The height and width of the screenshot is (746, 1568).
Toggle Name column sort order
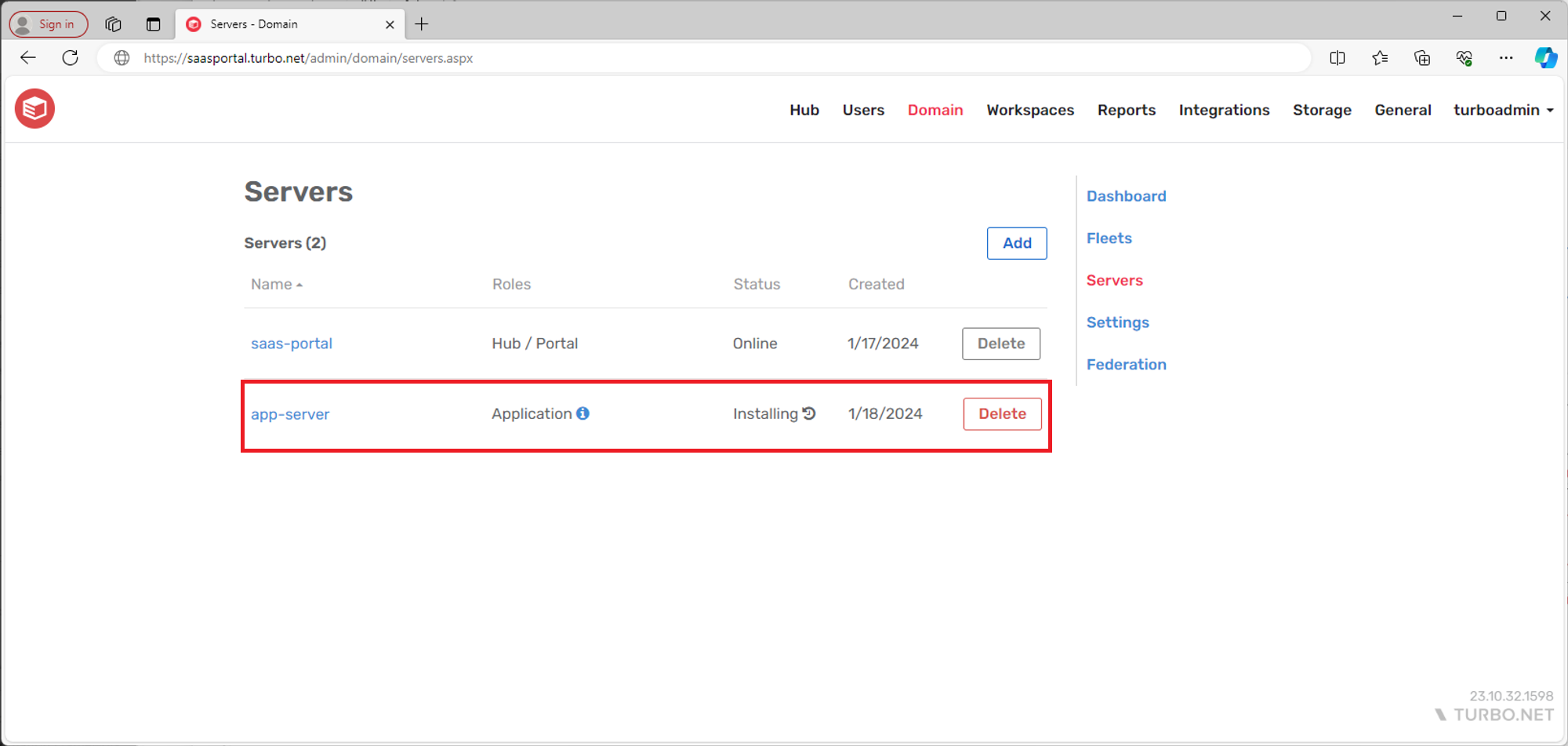click(276, 284)
